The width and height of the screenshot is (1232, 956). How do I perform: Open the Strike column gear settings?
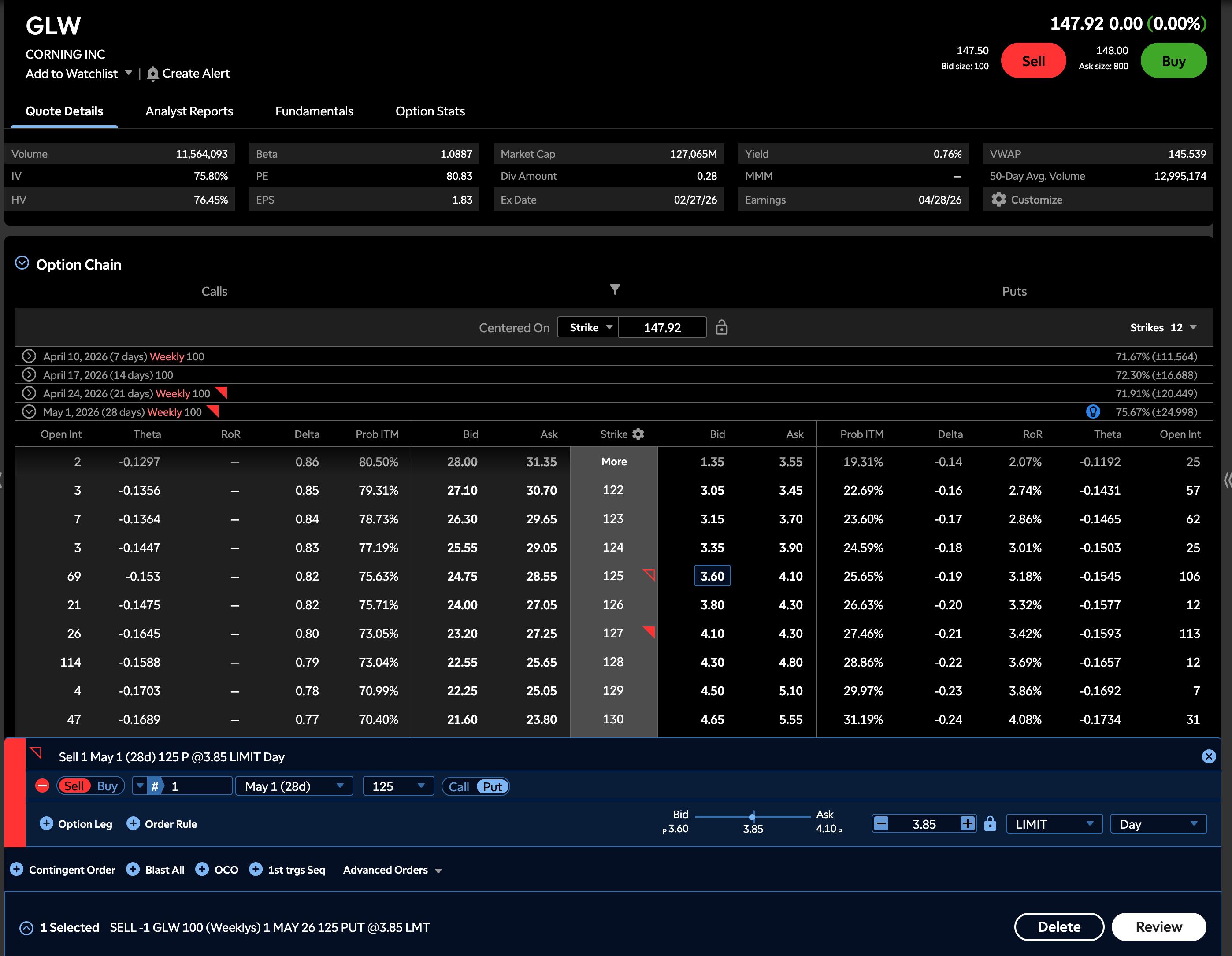tap(638, 434)
